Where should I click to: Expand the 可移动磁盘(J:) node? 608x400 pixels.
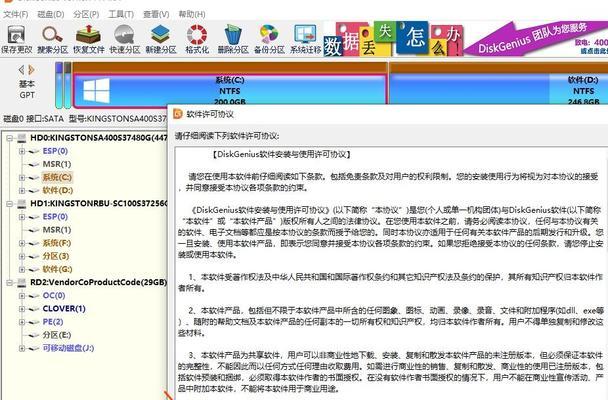pos(22,348)
